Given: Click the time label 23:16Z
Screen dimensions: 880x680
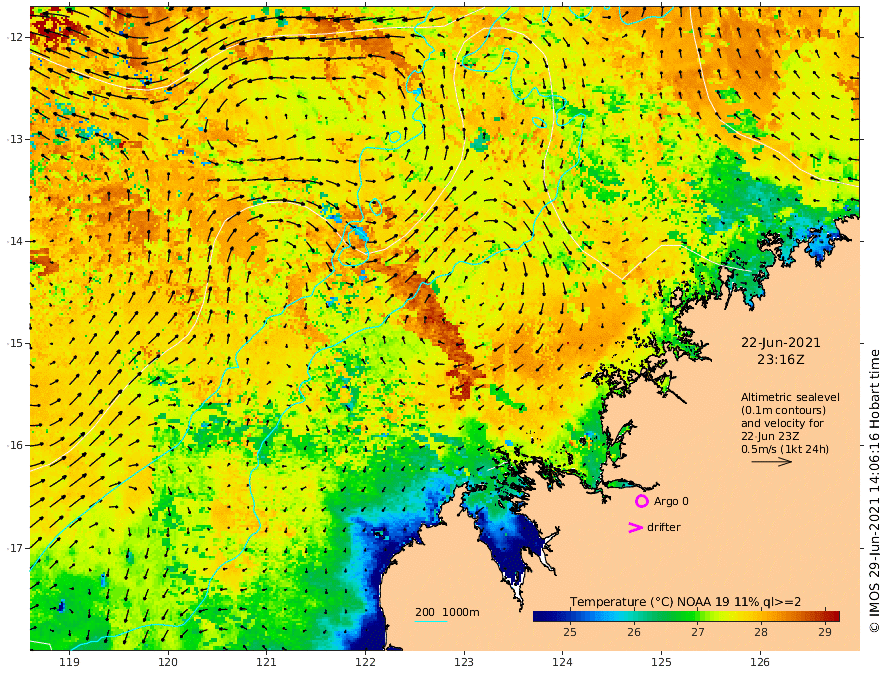Looking at the screenshot, I should click(781, 360).
